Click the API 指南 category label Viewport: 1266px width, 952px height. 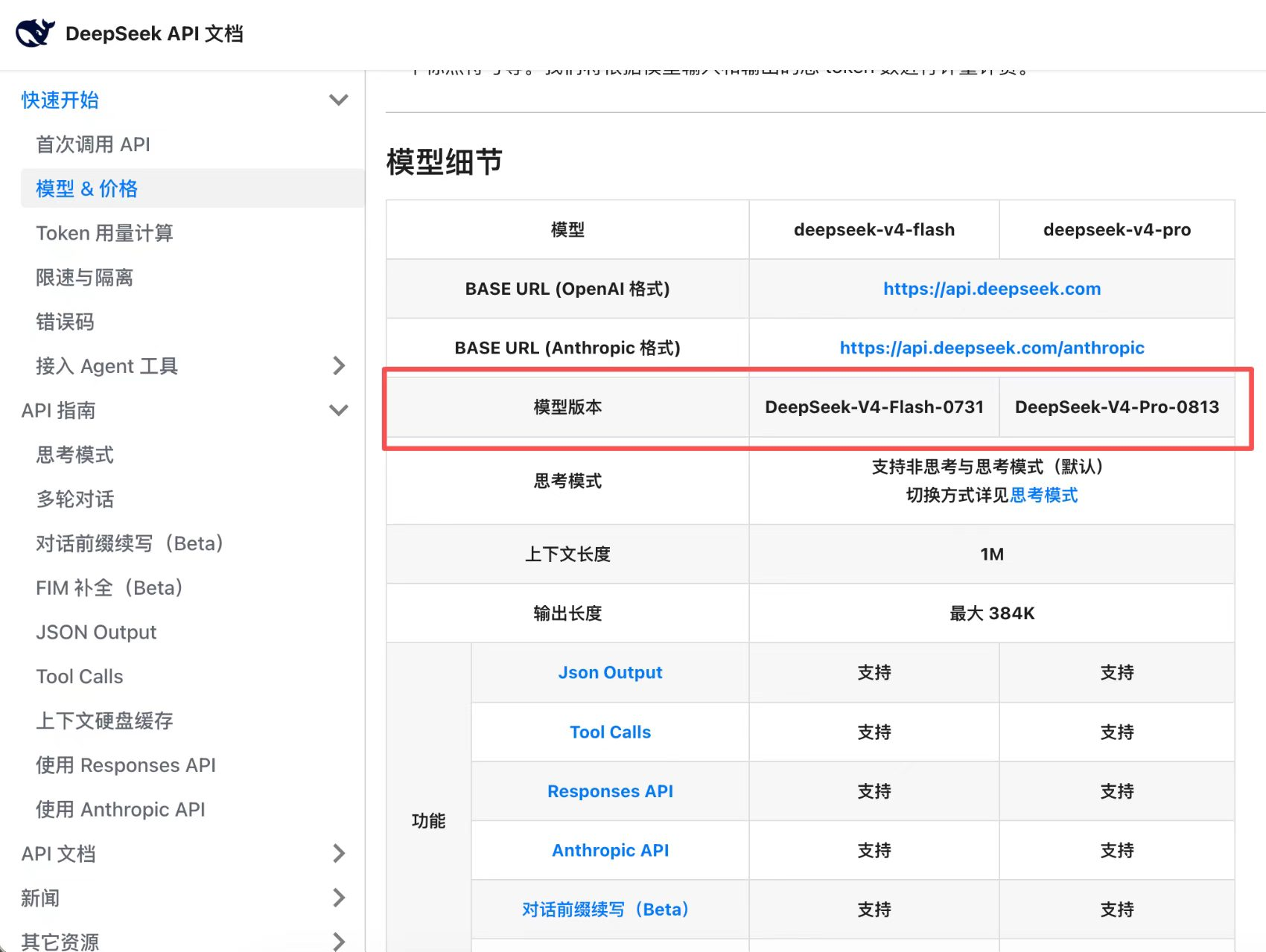point(58,410)
